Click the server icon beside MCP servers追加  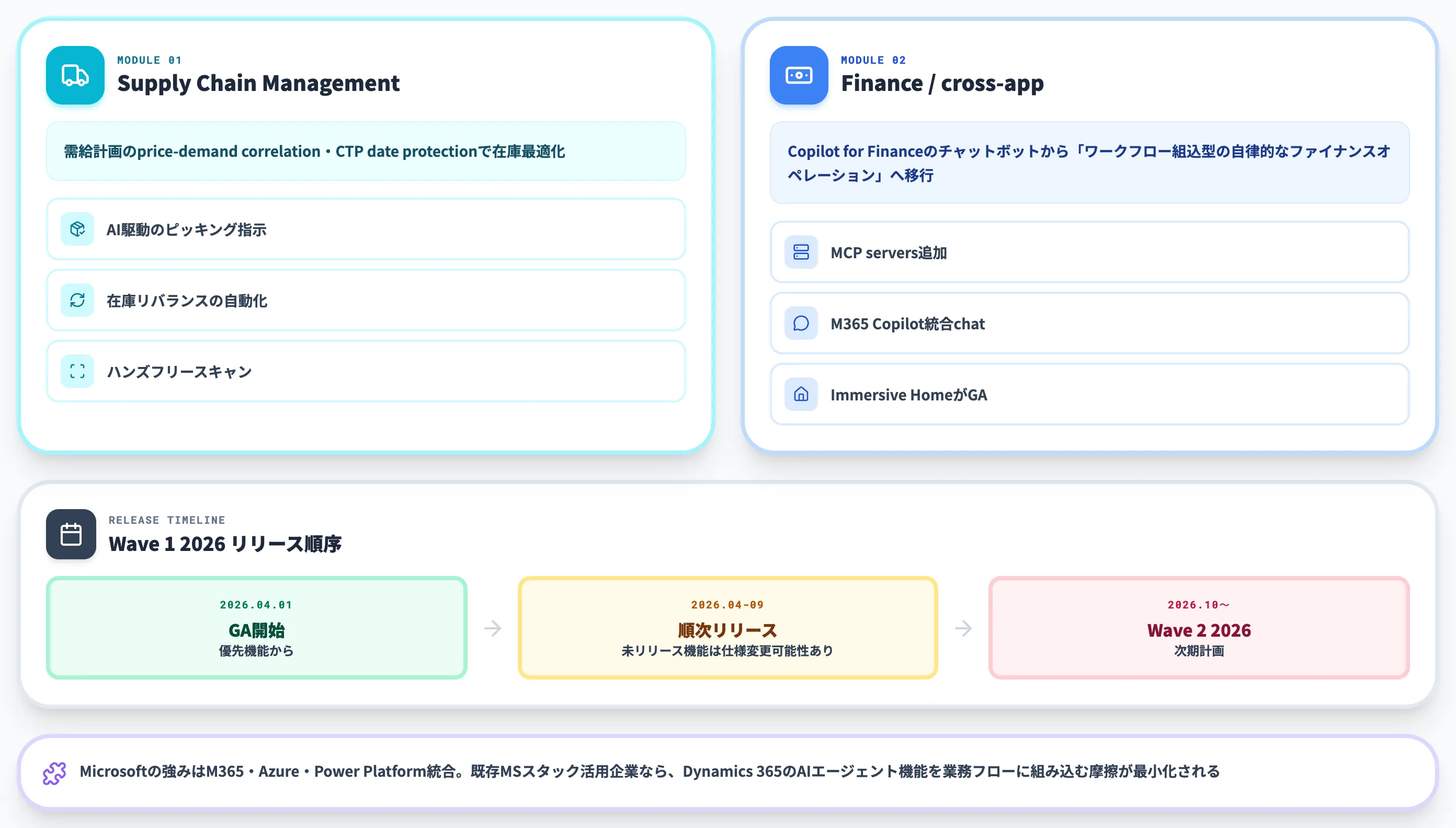click(x=801, y=252)
